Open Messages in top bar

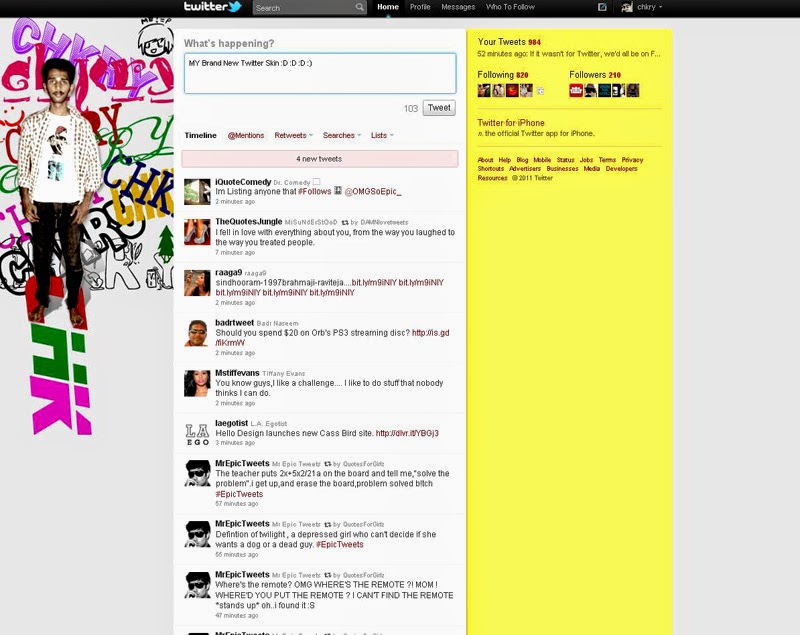(458, 7)
